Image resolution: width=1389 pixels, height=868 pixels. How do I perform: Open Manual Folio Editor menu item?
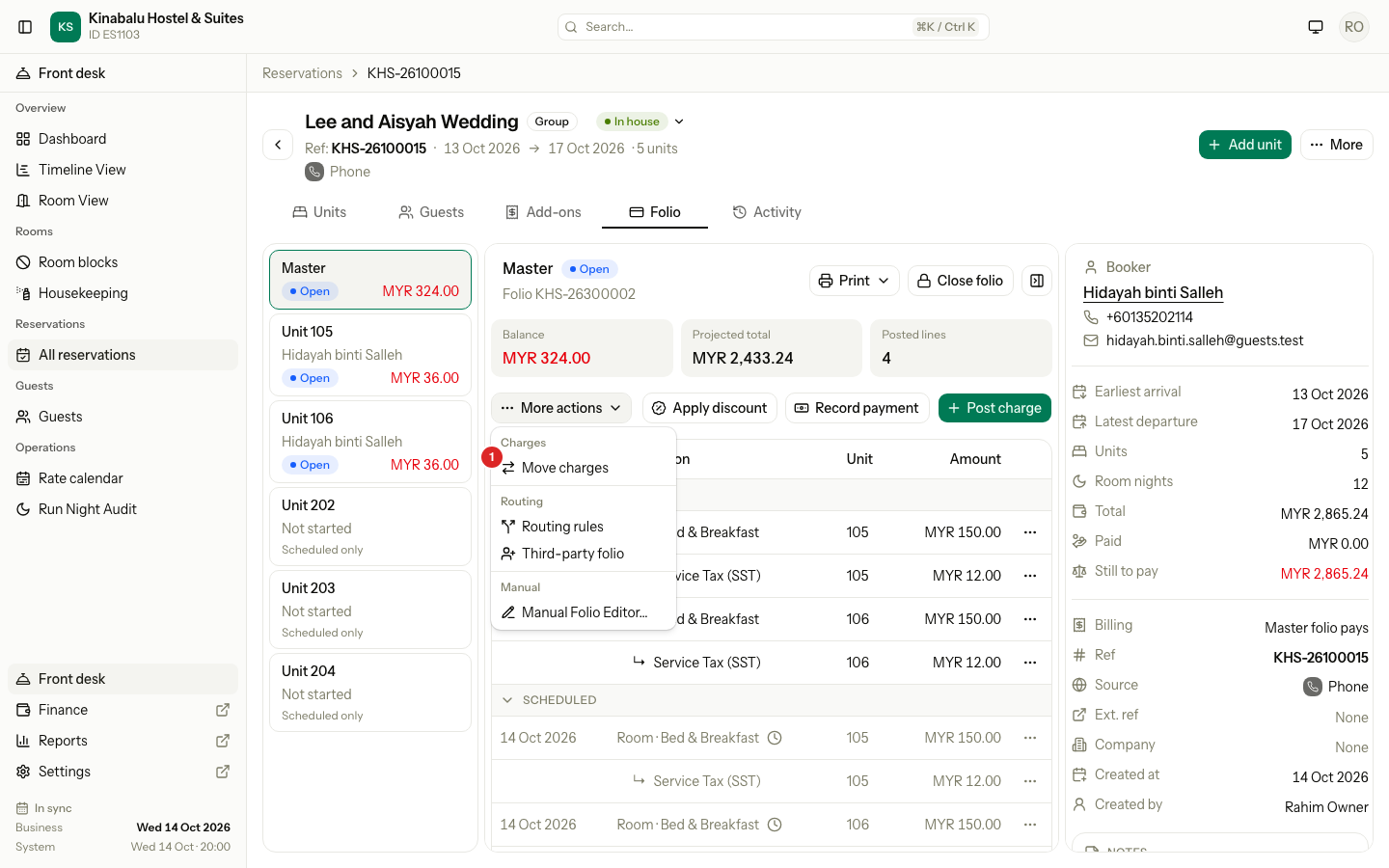(x=583, y=612)
